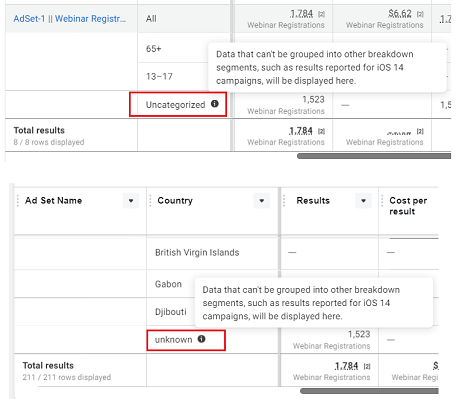Open the AdSet-1 Webinar Registr... link
Image resolution: width=456 pixels, height=400 pixels.
69,19
